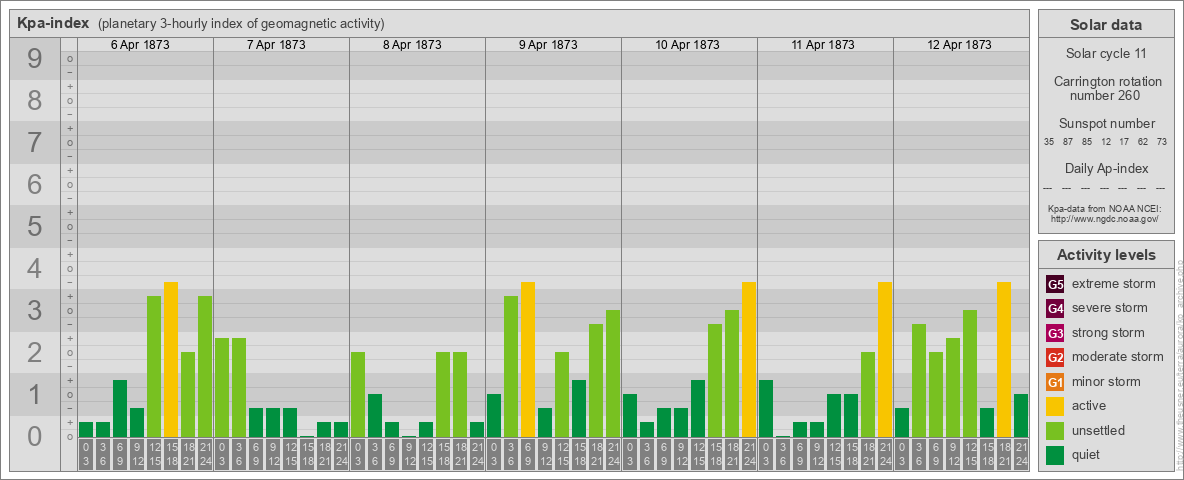This screenshot has width=1184, height=480.
Task: Click the yellow active bar on 10 Apr 1873
Action: (x=749, y=359)
